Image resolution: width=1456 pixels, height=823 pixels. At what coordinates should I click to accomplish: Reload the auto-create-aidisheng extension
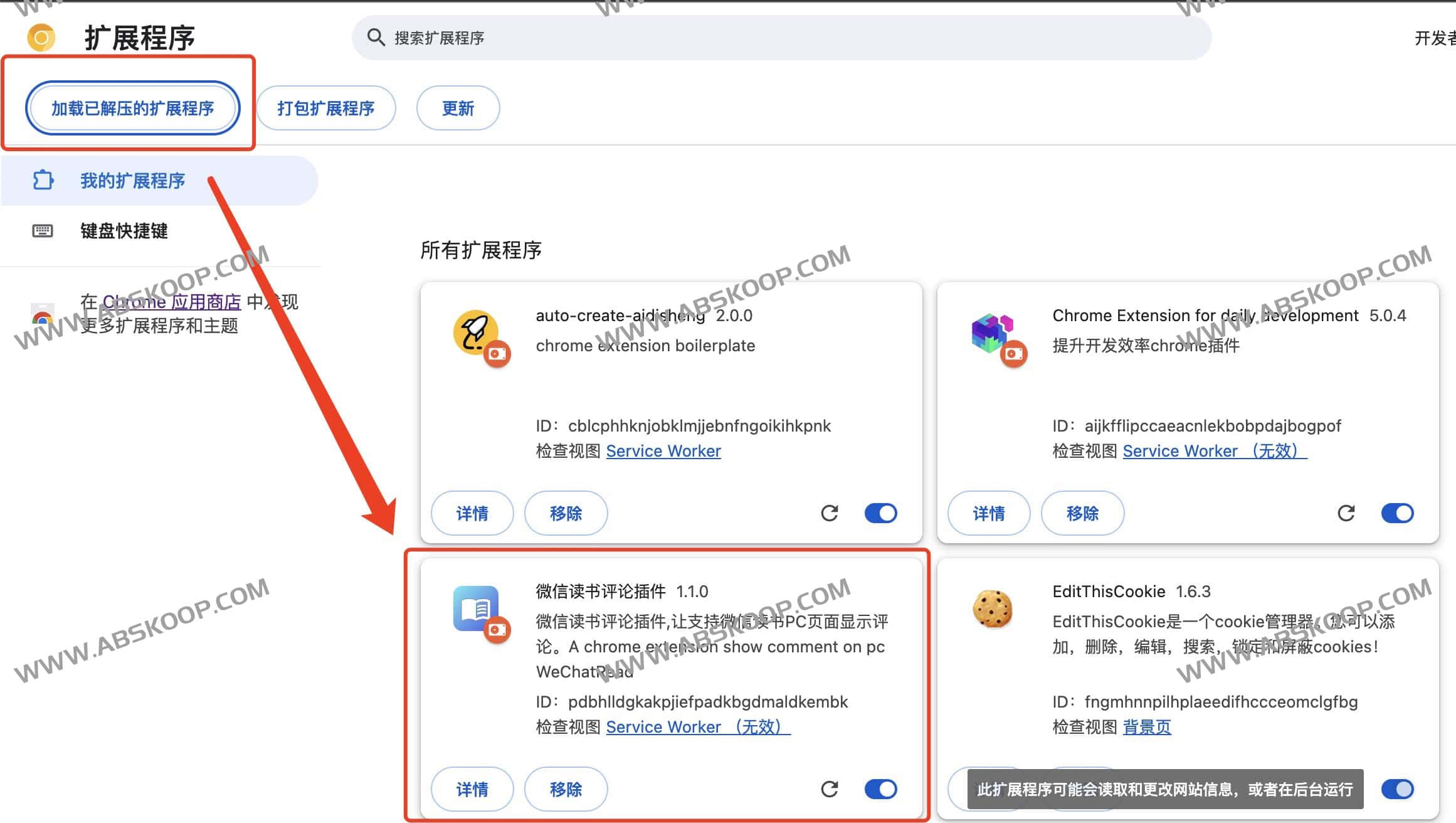tap(830, 513)
